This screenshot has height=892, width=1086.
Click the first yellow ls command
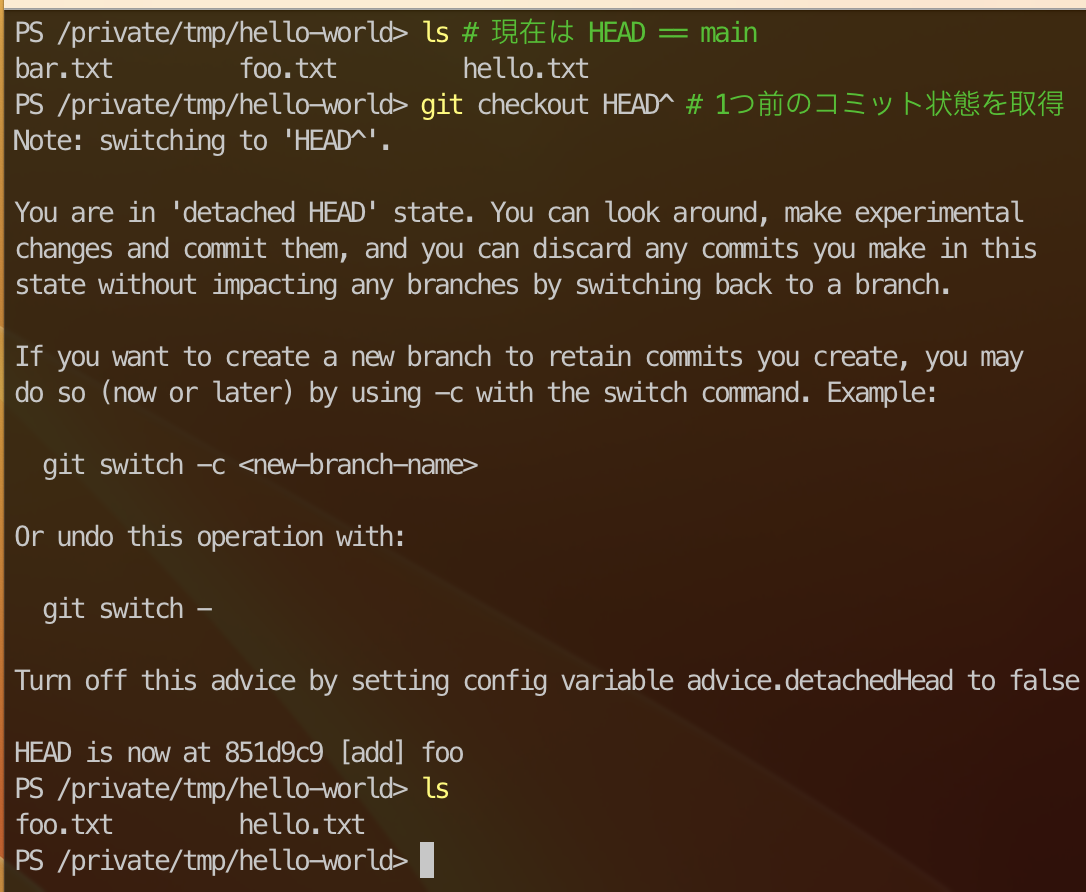pos(436,33)
